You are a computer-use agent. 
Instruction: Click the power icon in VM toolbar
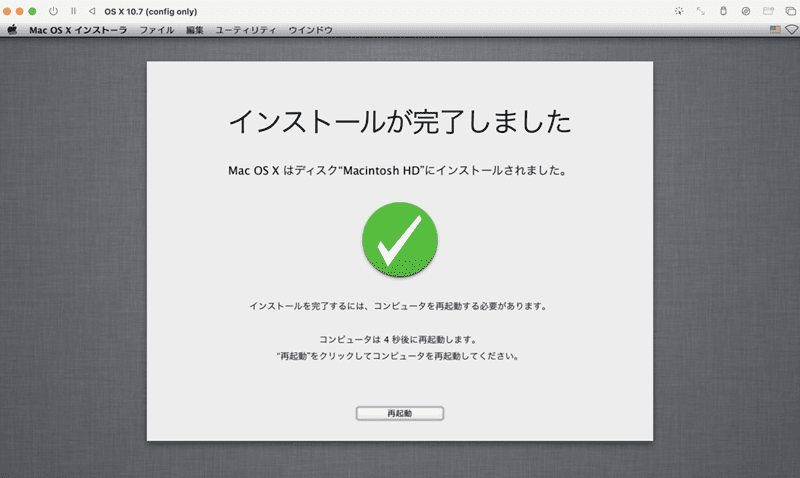tap(53, 11)
